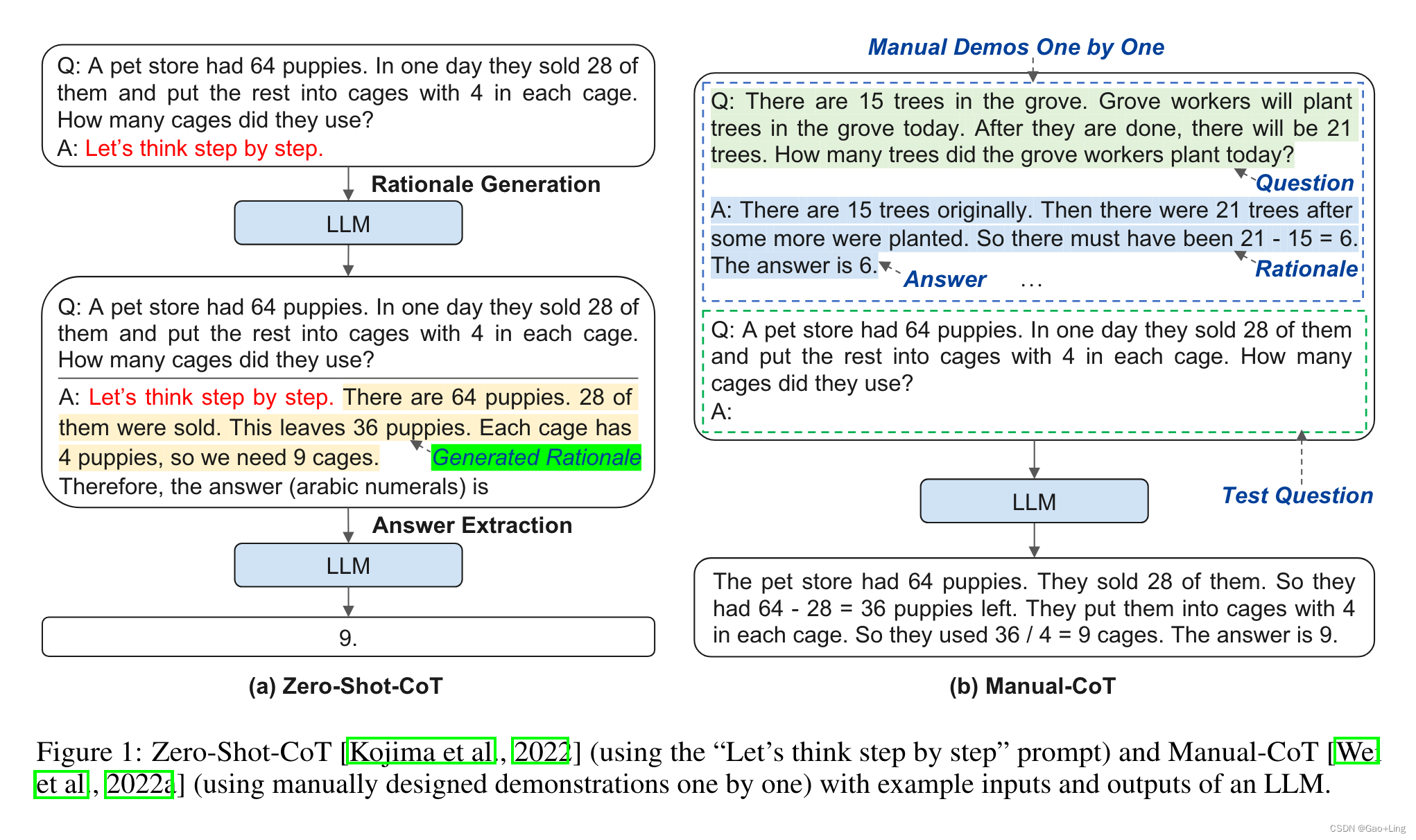This screenshot has width=1416, height=840.
Task: Click the blue Rationale label
Action: pyautogui.click(x=1306, y=269)
